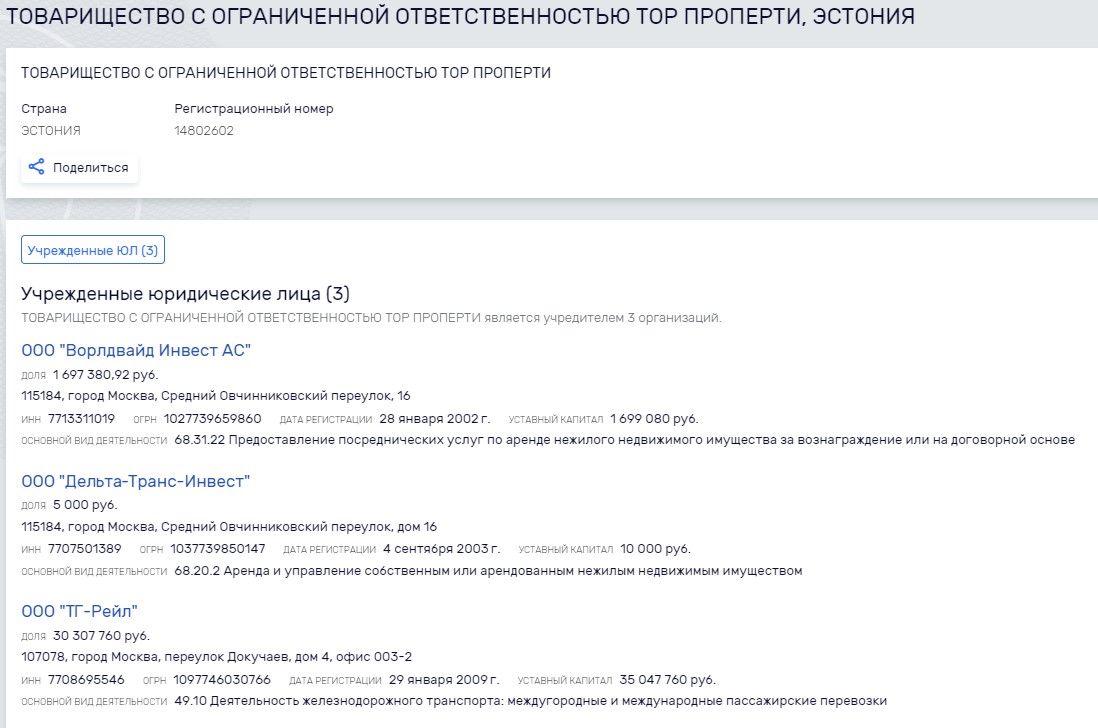Open the Учрежденные ЮЛ (3) tab
This screenshot has width=1098, height=728.
(92, 250)
